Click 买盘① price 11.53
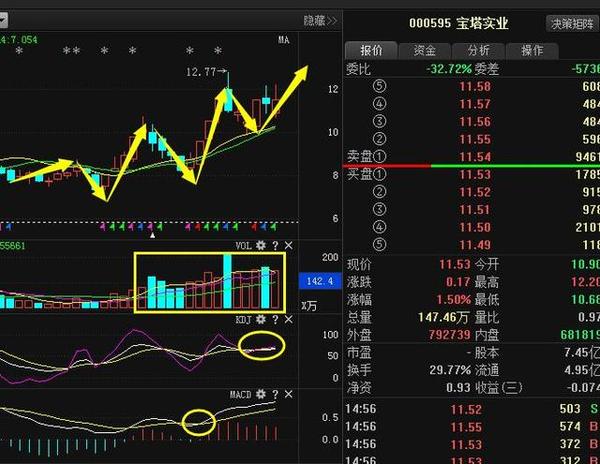Image resolution: width=600 pixels, height=464 pixels. [x=475, y=174]
